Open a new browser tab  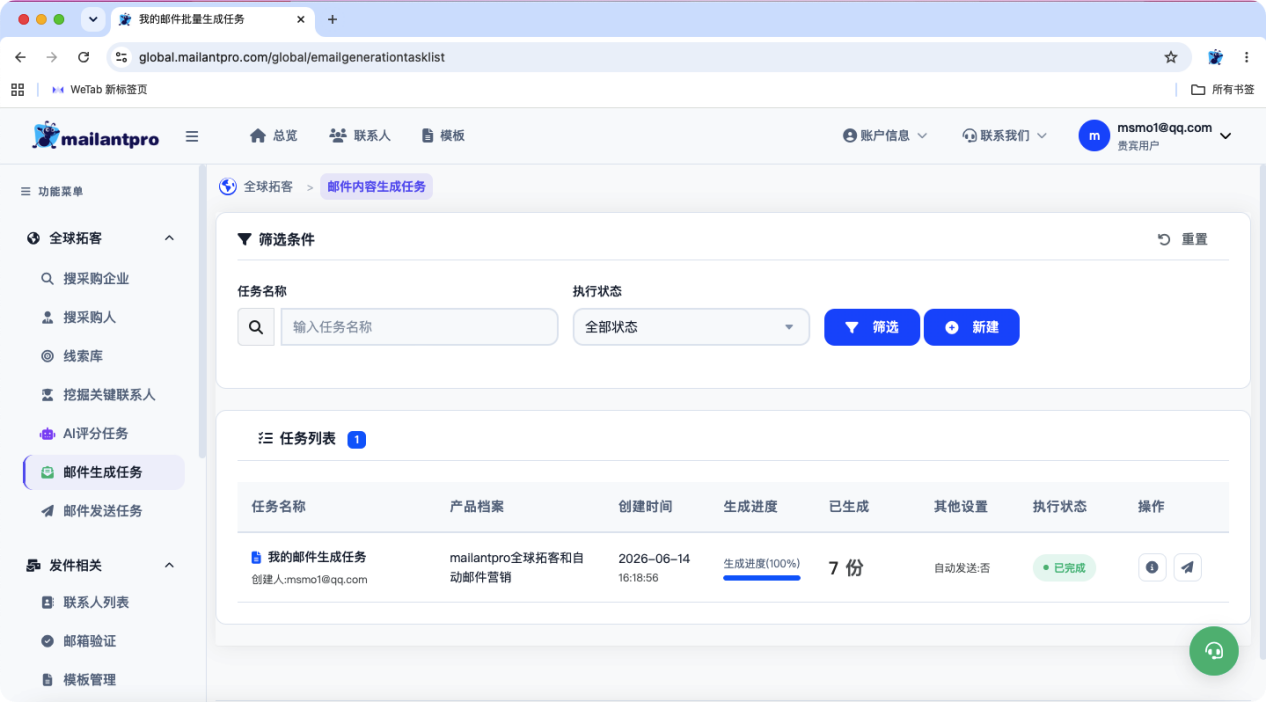click(333, 19)
